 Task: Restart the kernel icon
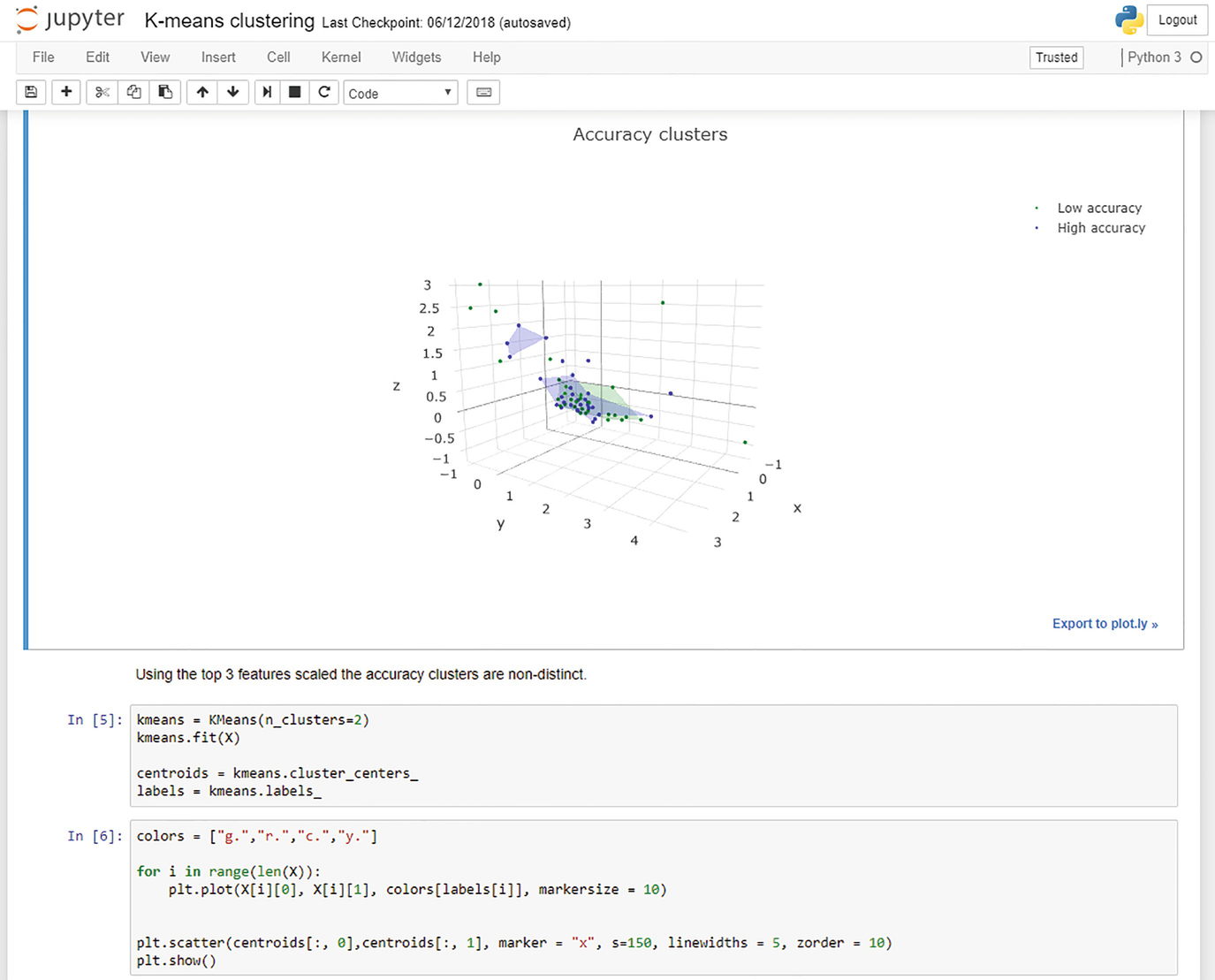coord(324,92)
